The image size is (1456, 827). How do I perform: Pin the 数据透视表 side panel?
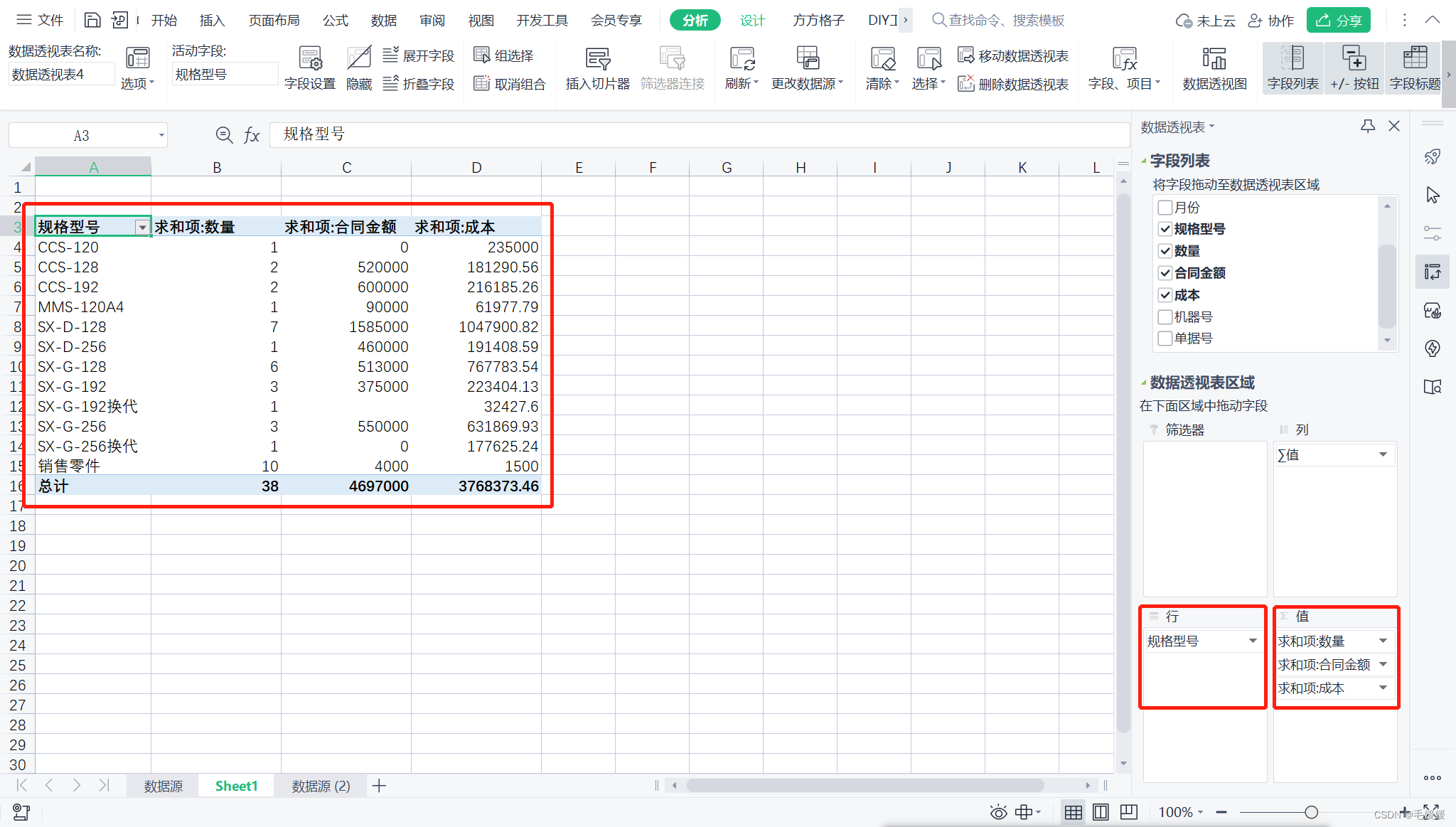(x=1368, y=127)
